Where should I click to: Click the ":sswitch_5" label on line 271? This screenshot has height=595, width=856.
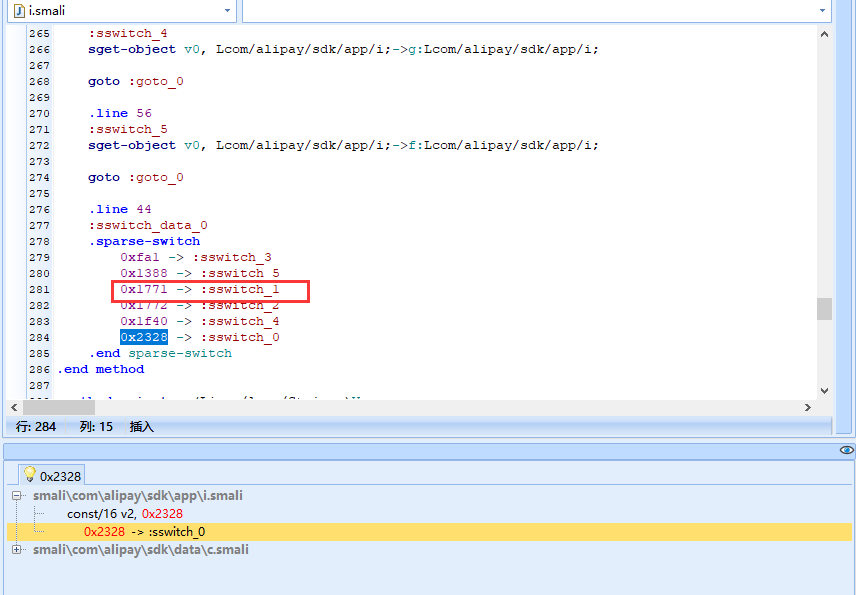[x=128, y=129]
